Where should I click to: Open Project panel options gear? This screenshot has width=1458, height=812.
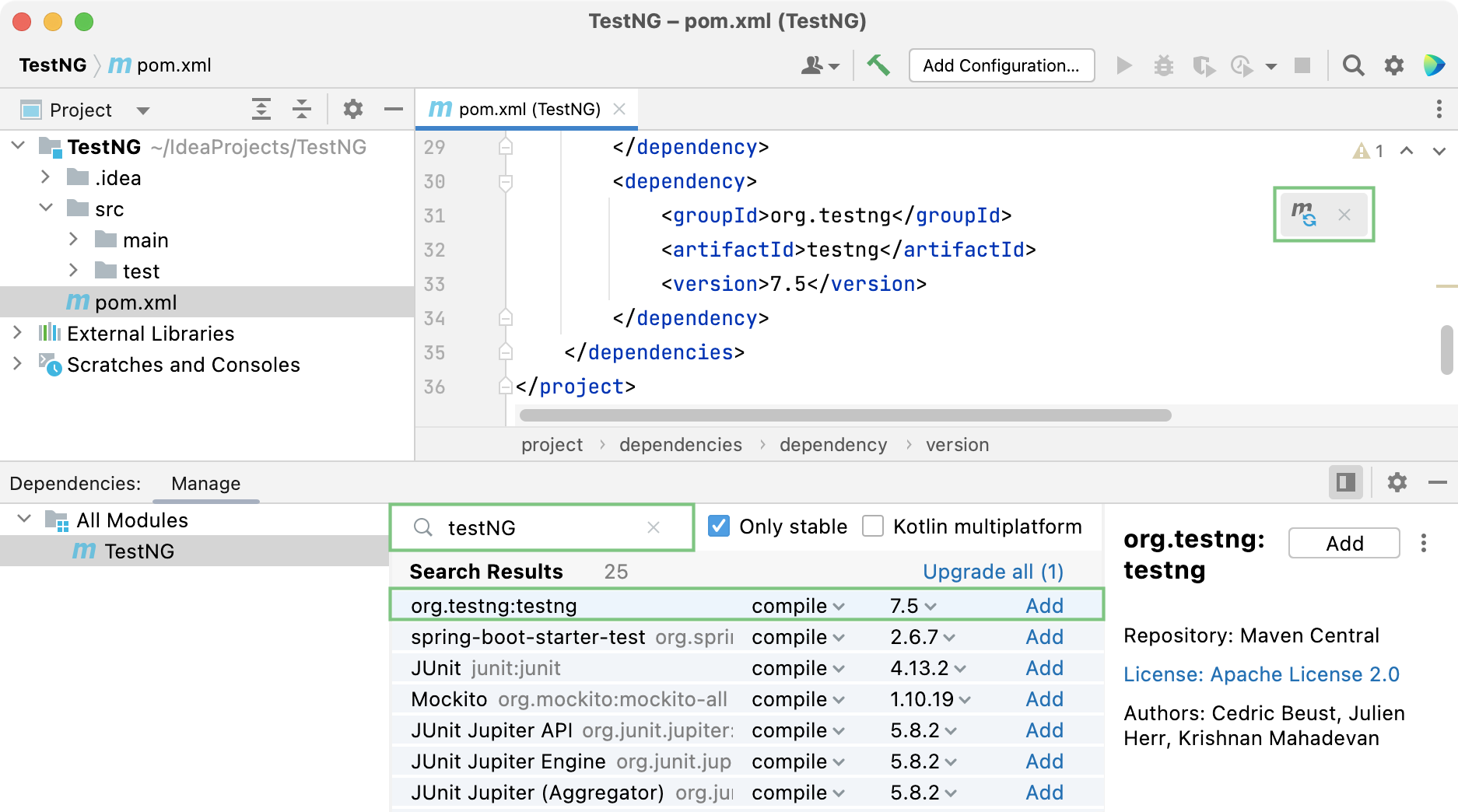coord(353,110)
